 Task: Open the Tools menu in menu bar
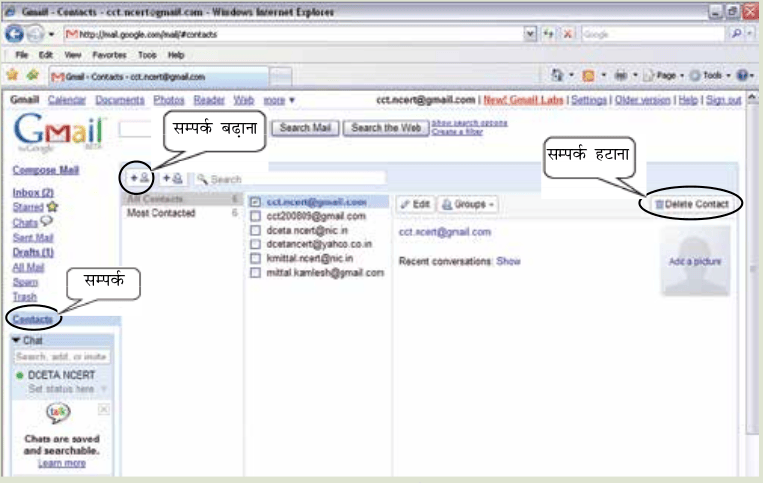[147, 55]
